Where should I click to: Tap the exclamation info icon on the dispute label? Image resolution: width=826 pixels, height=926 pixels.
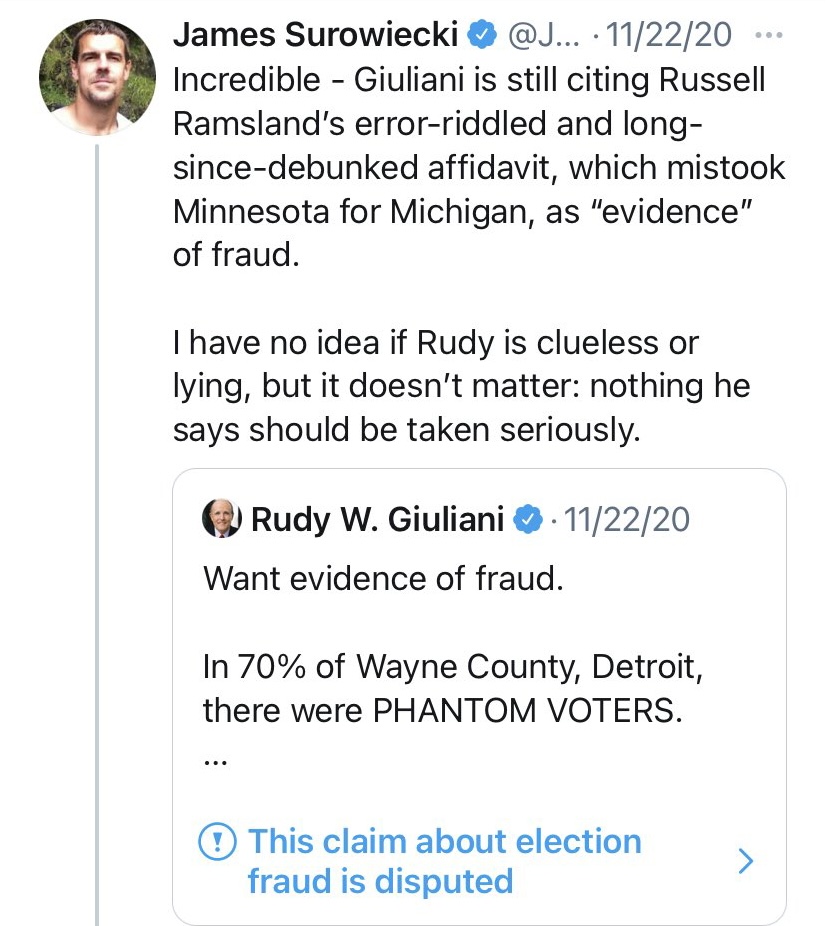pyautogui.click(x=218, y=841)
